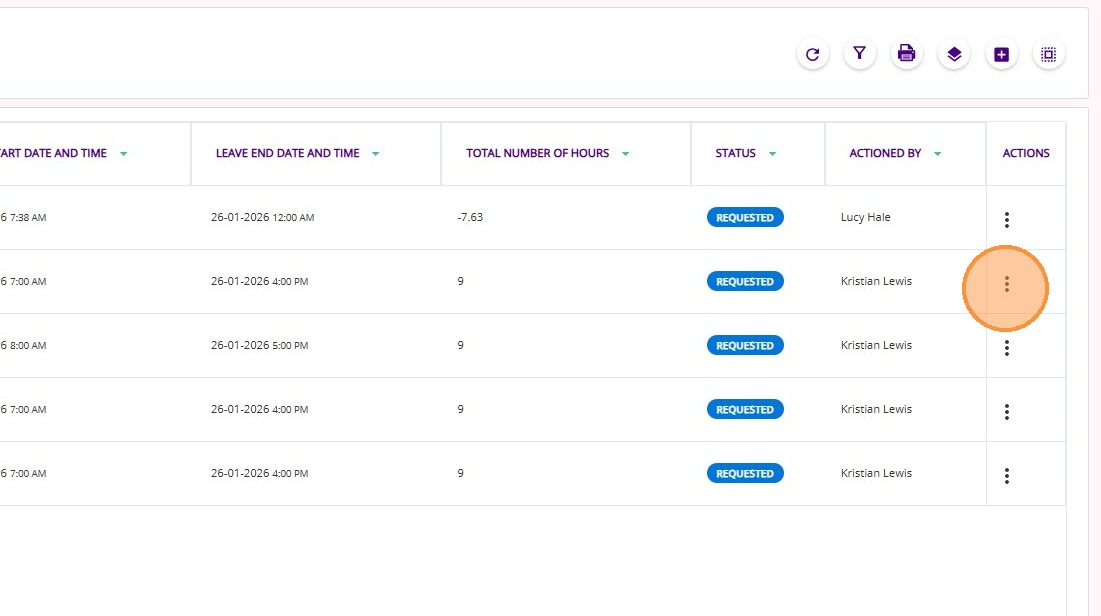This screenshot has width=1101, height=616.
Task: Click the Lucy Hale actioned-by name
Action: pos(866,218)
